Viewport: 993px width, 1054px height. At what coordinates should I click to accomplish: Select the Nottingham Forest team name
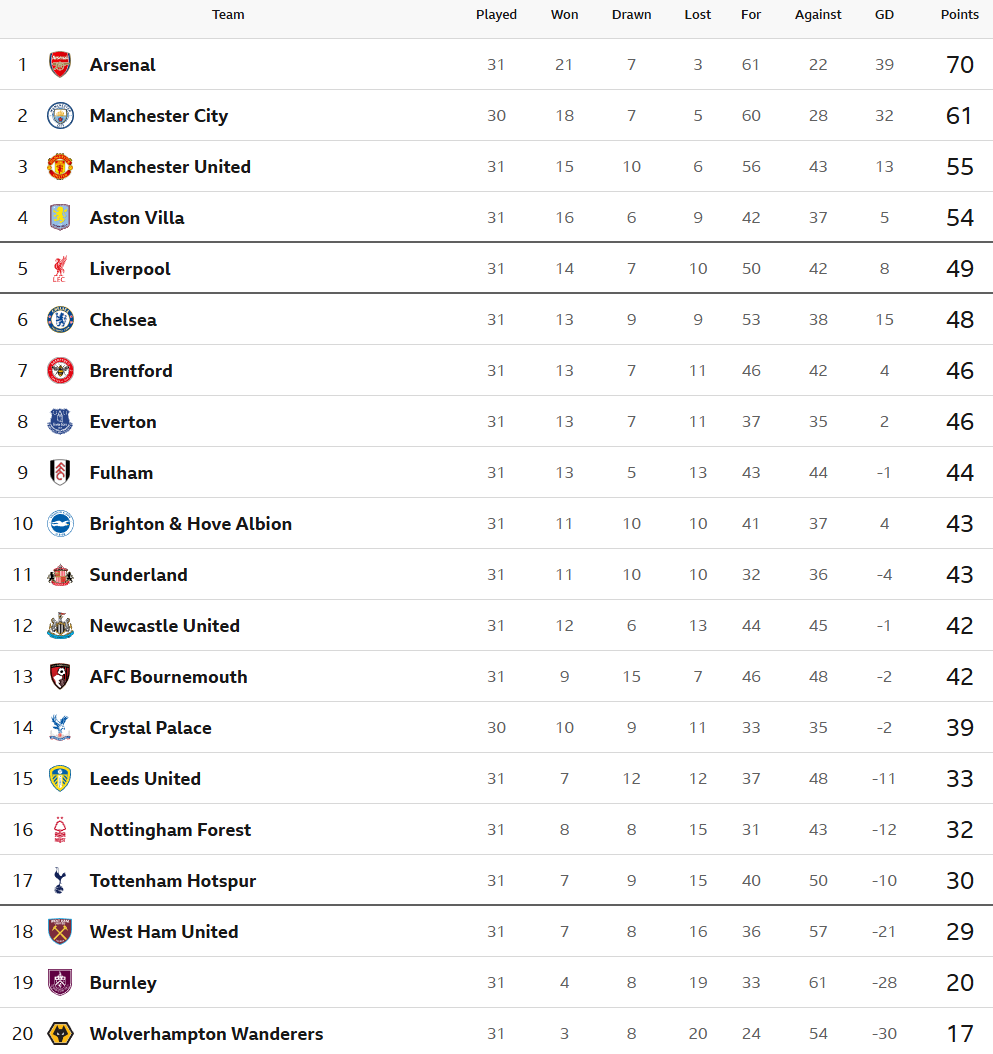[x=170, y=830]
